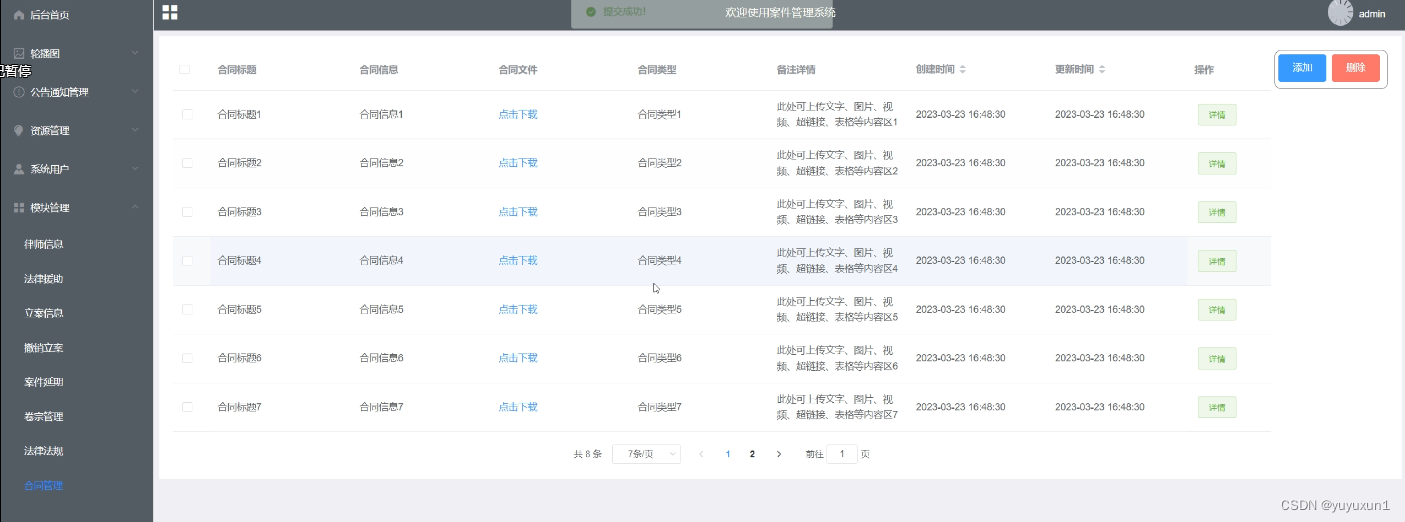
Task: Go to pagination page 2
Action: point(753,454)
